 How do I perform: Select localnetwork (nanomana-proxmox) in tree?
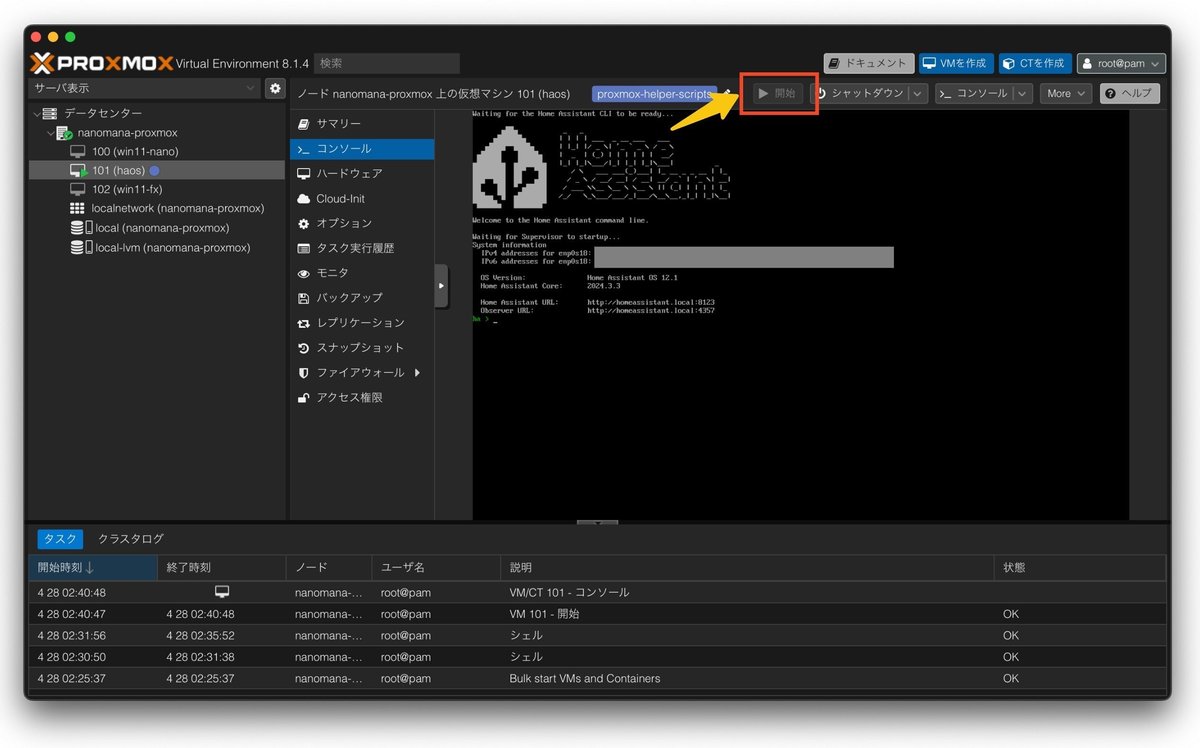coord(177,209)
